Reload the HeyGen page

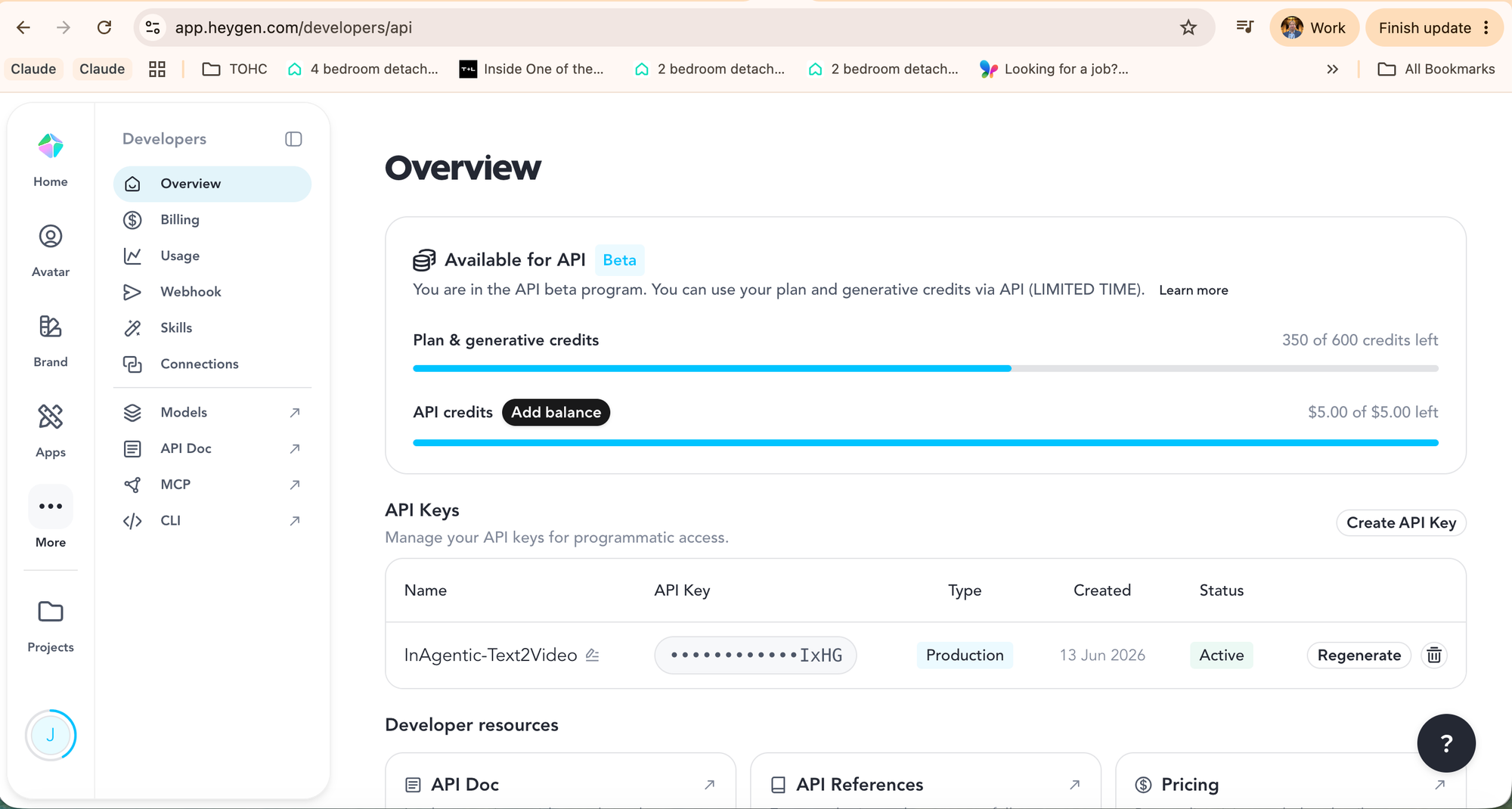tap(104, 28)
